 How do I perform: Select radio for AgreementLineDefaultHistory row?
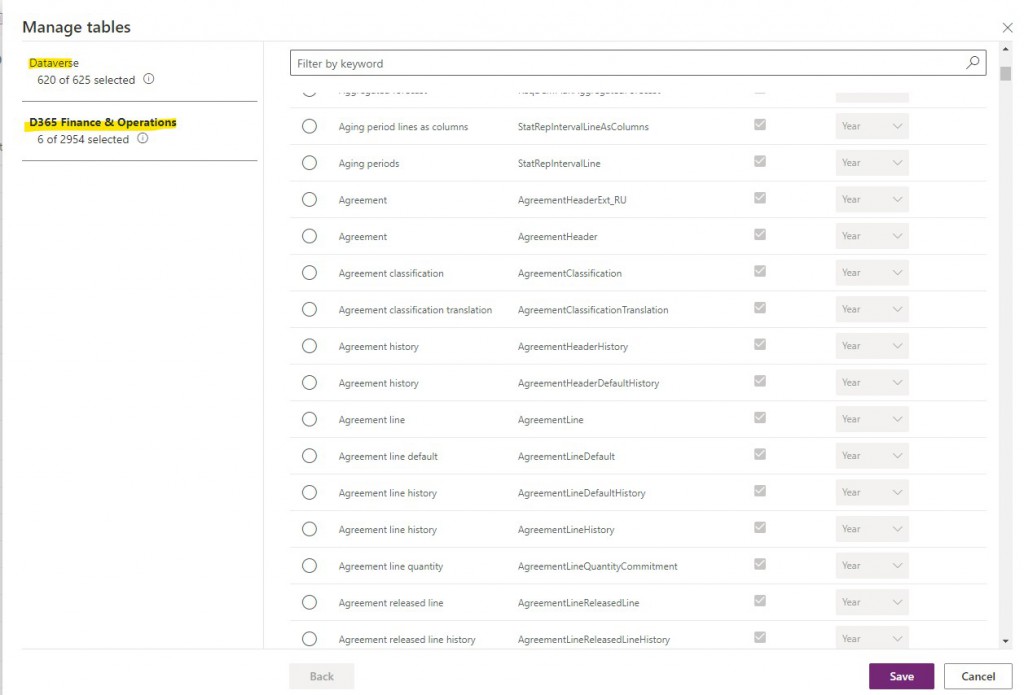click(x=310, y=492)
